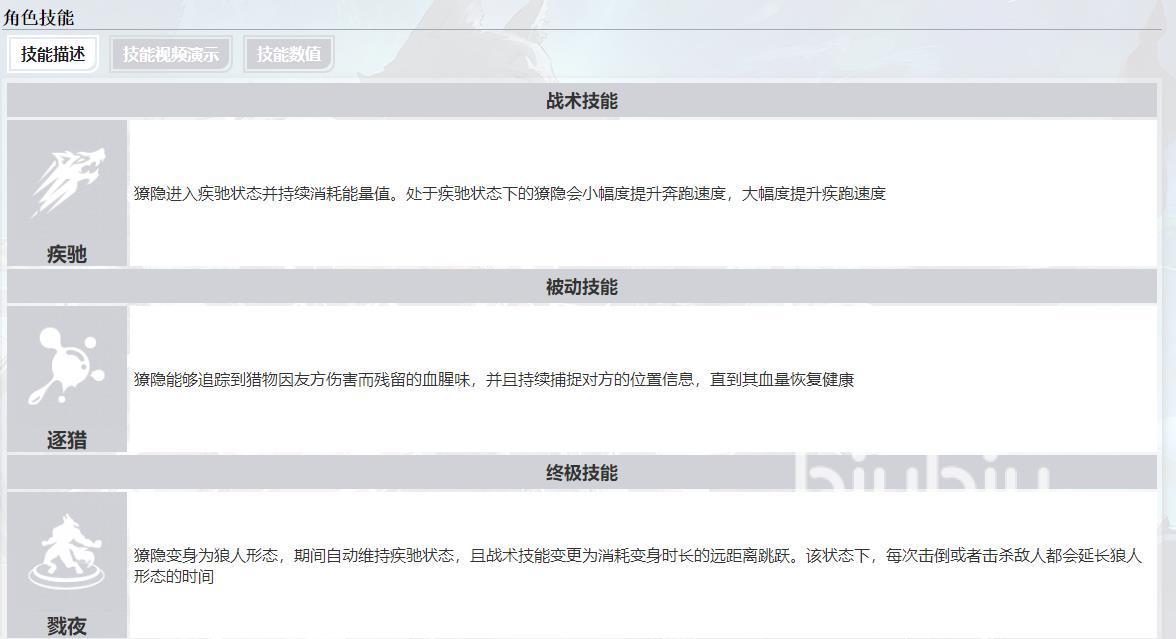Click the 角色技能 page heading

coord(38,17)
